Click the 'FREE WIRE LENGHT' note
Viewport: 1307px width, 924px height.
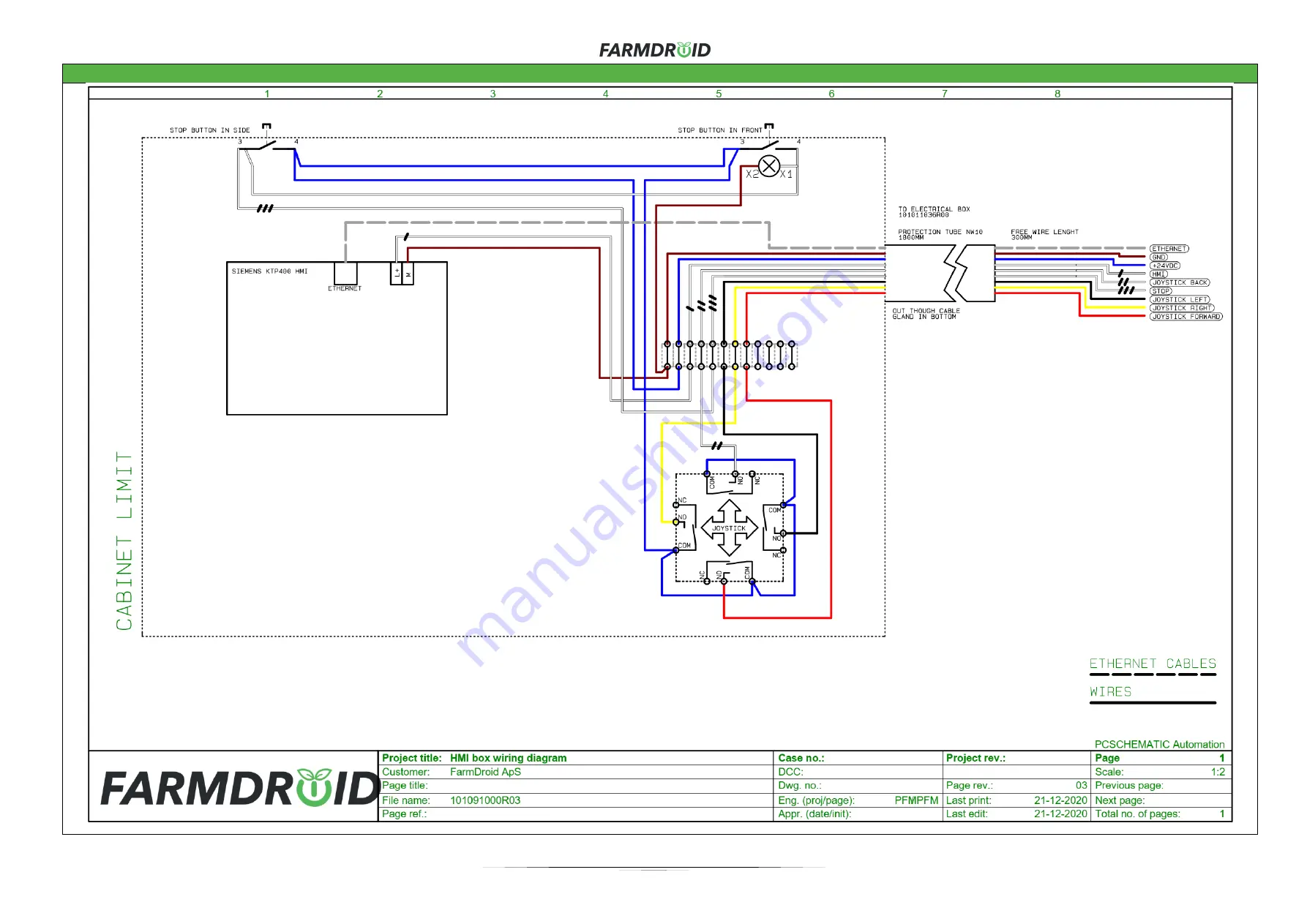pos(1044,234)
